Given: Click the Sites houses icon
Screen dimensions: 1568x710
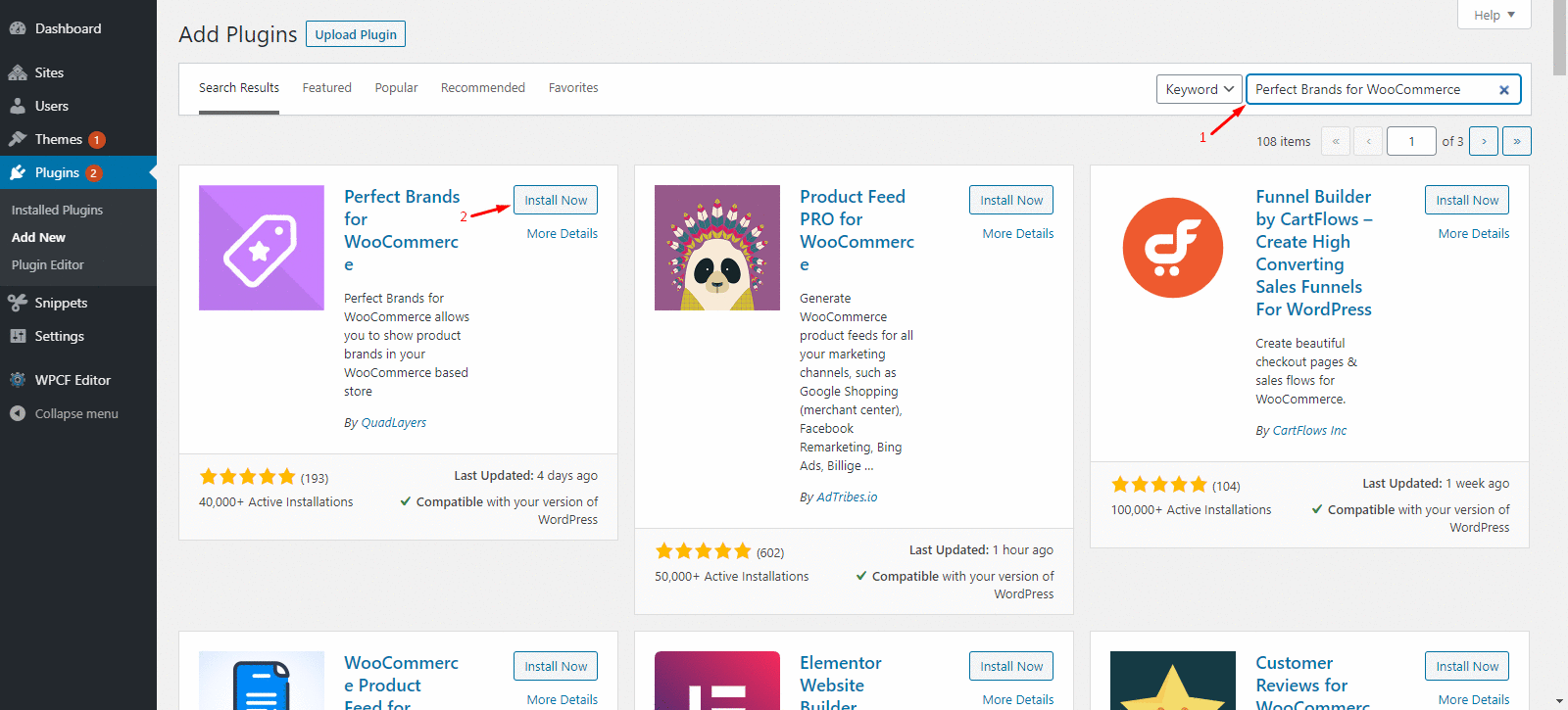Looking at the screenshot, I should tap(18, 72).
